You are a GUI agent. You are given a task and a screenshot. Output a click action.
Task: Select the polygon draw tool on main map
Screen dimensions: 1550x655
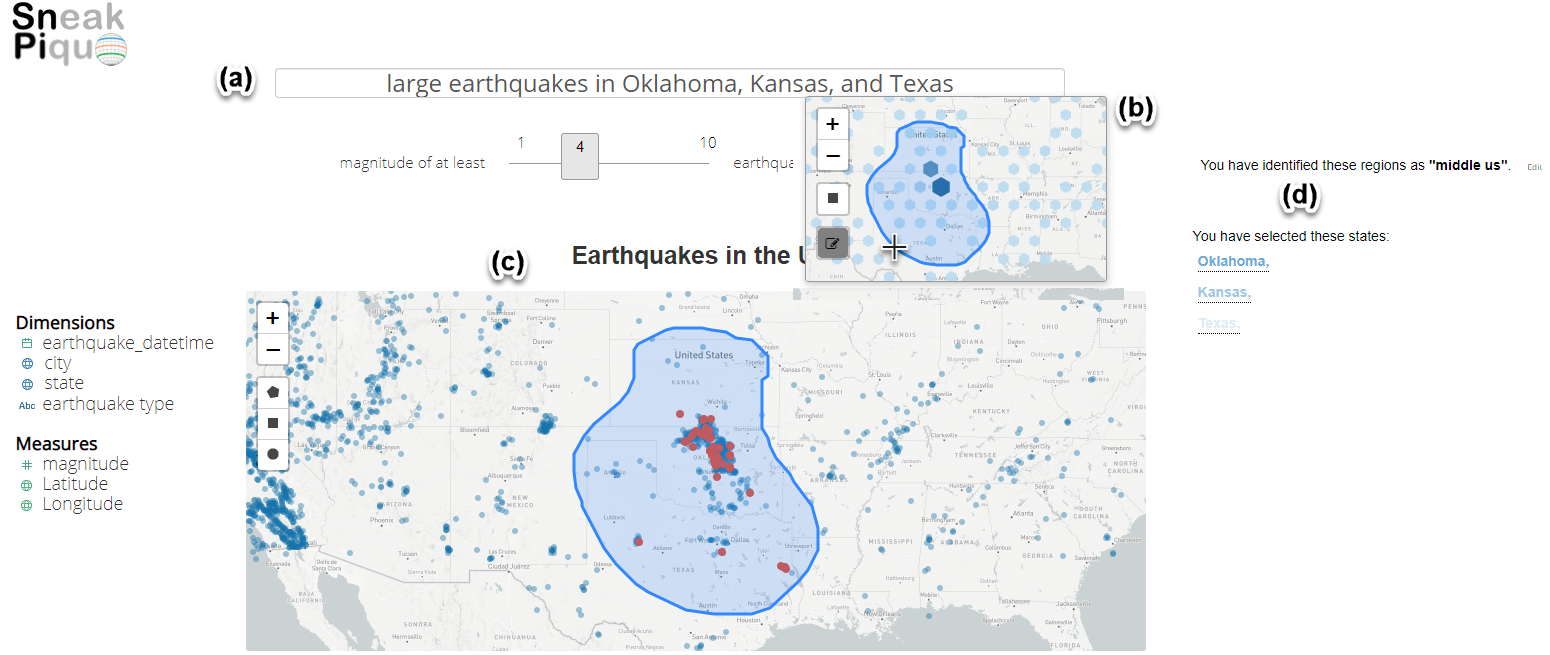coord(272,393)
